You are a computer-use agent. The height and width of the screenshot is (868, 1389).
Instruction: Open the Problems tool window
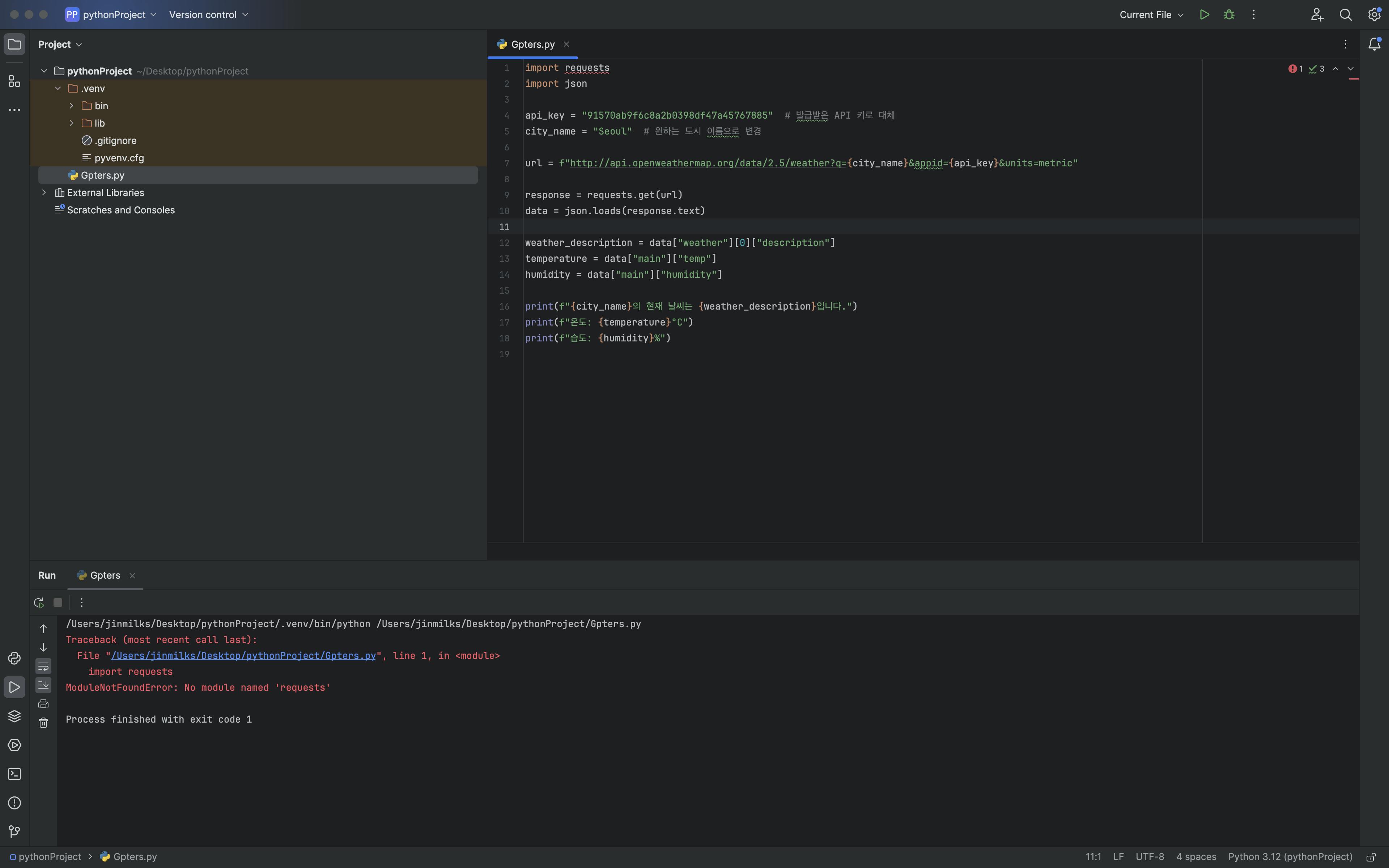click(14, 803)
